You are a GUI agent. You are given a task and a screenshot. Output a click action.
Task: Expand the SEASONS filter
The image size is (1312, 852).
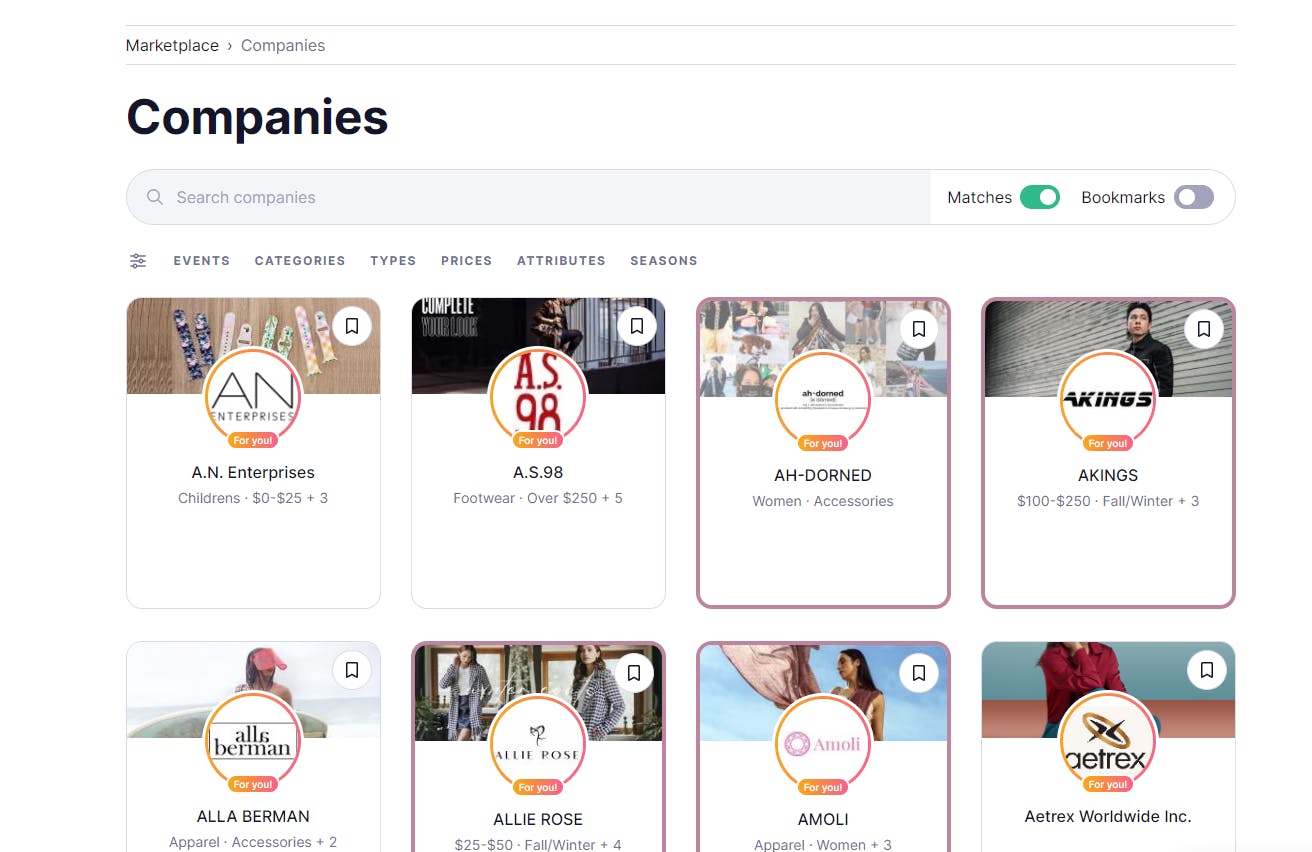(664, 261)
